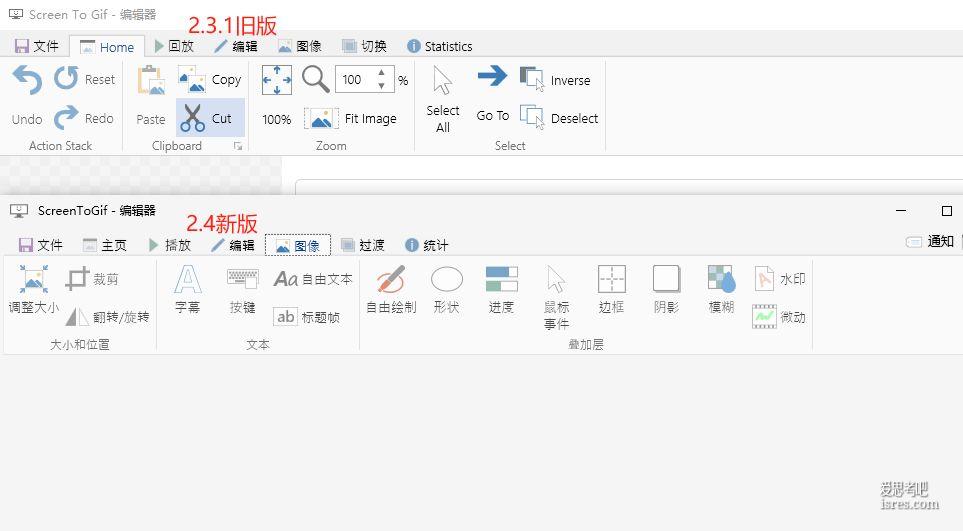The height and width of the screenshot is (531, 963).
Task: Click the Fit Image icon
Action: (321, 118)
